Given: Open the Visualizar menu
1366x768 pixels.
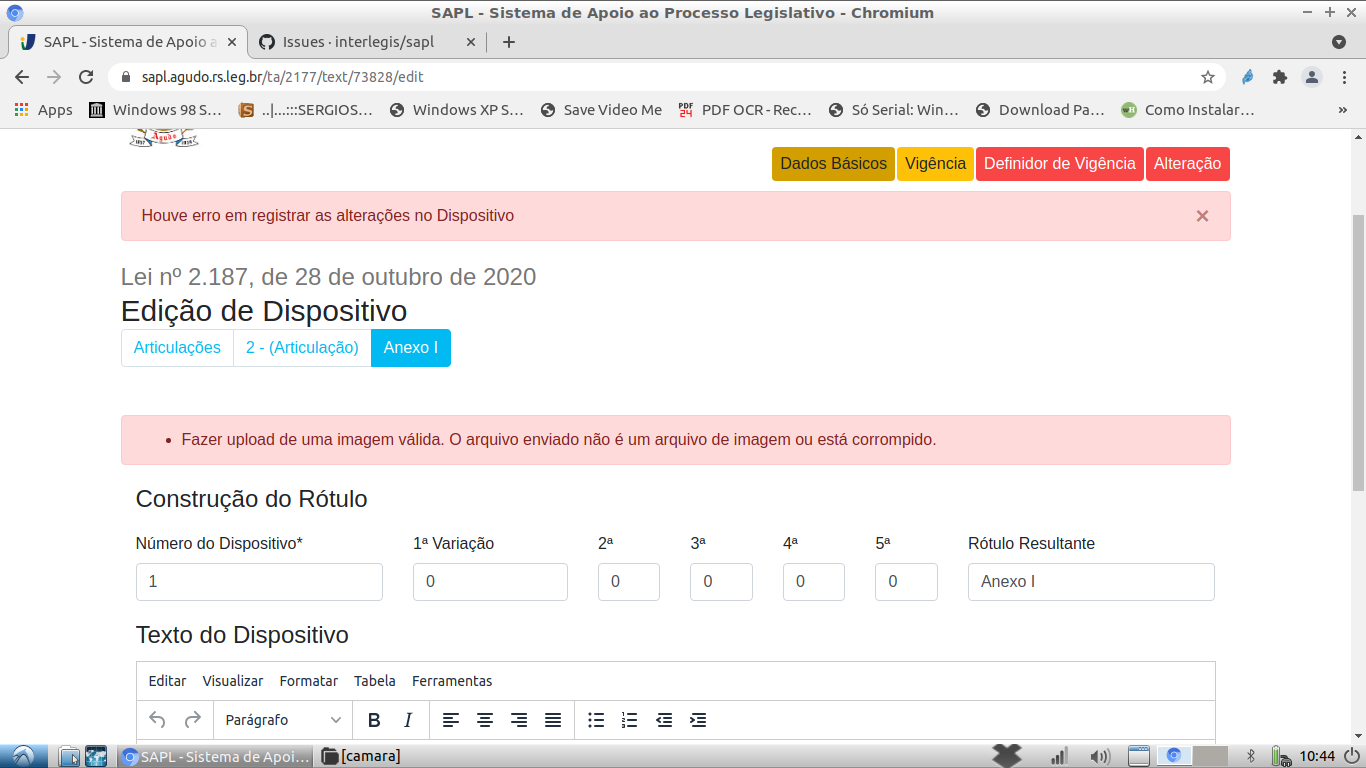Looking at the screenshot, I should point(233,681).
